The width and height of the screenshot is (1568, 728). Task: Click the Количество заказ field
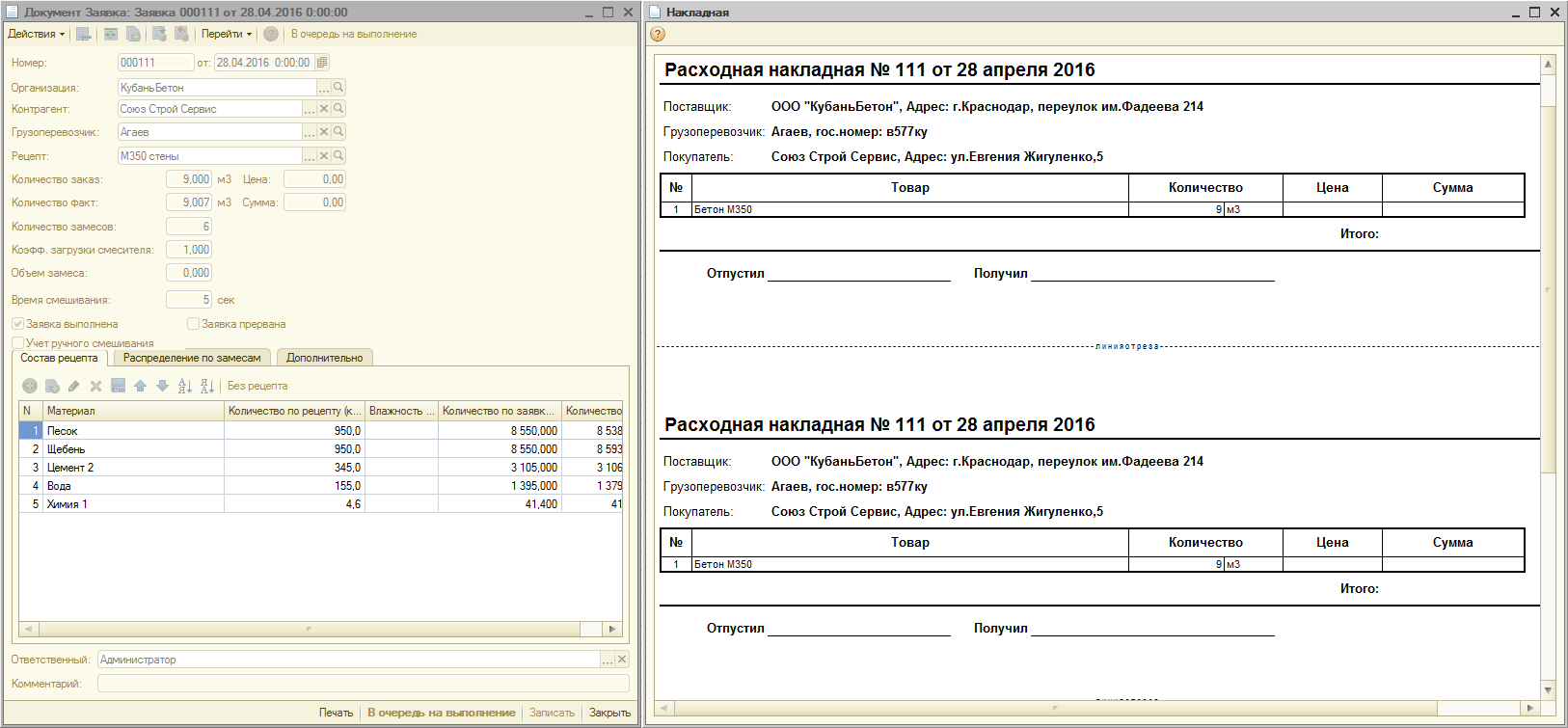[189, 179]
